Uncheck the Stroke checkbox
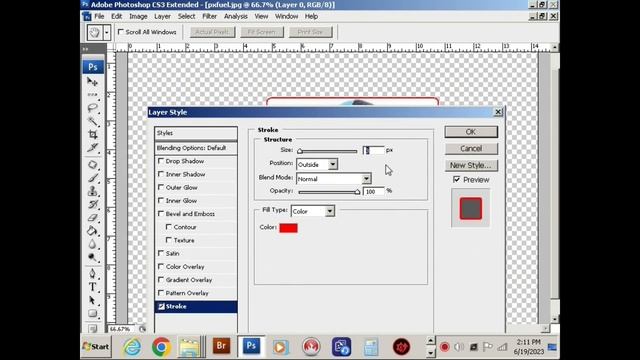The image size is (640, 360). pos(161,306)
